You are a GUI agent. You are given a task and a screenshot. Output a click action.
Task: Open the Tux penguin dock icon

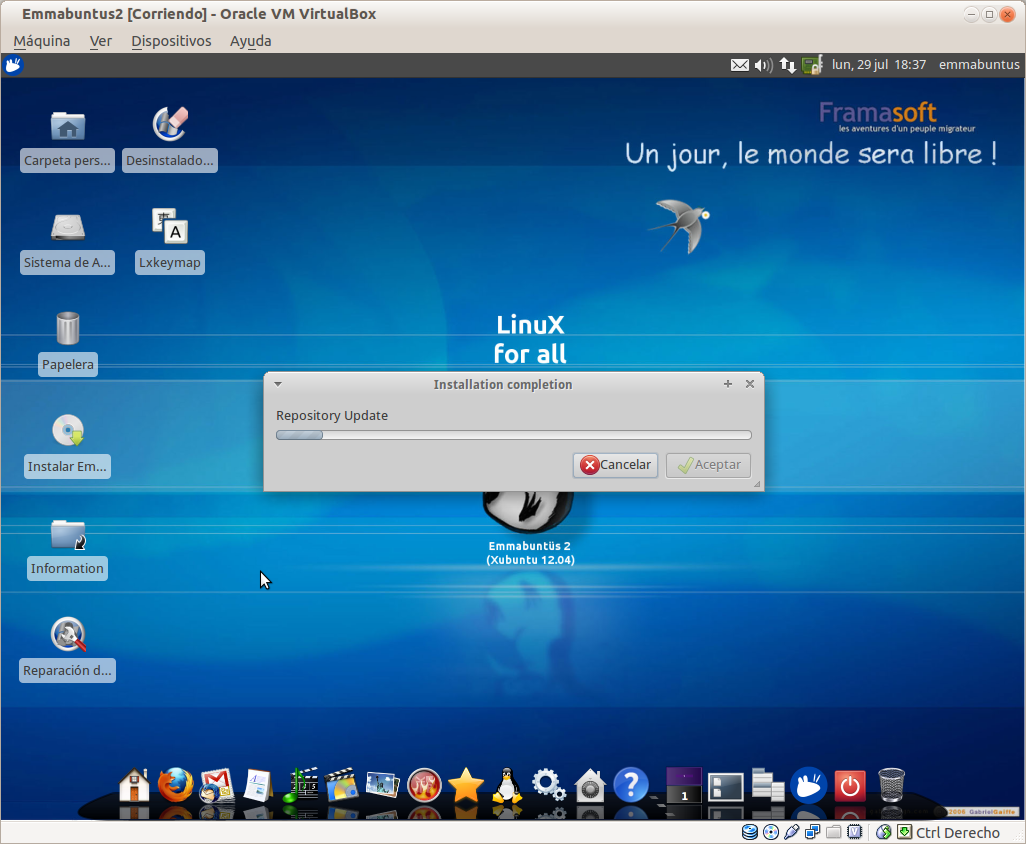pyautogui.click(x=508, y=785)
